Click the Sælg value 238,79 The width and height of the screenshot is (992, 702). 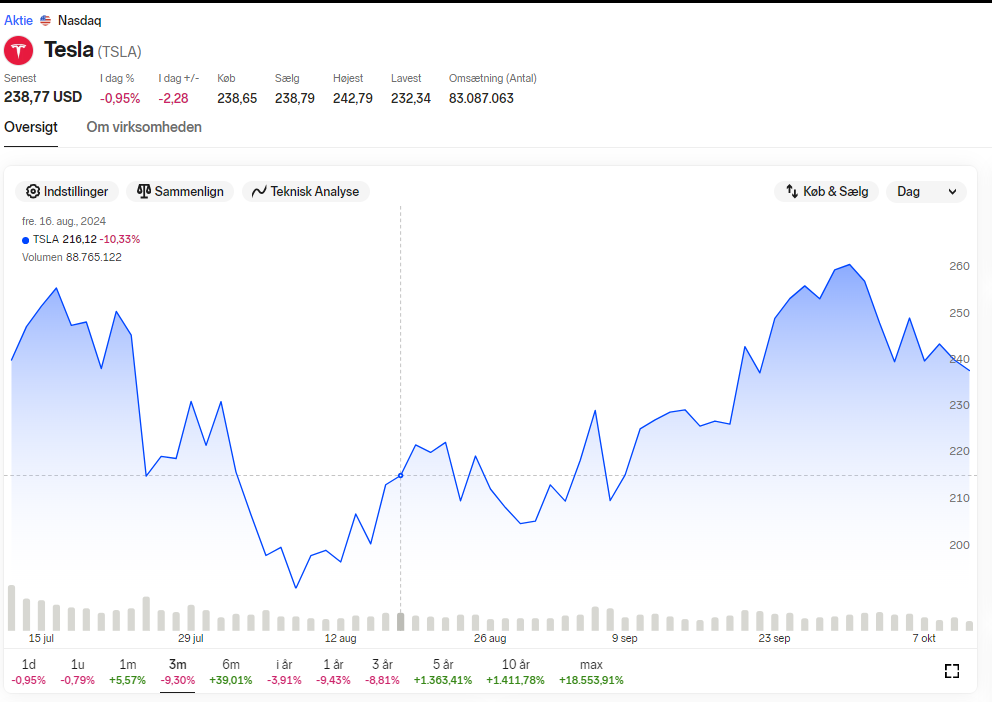click(x=295, y=98)
